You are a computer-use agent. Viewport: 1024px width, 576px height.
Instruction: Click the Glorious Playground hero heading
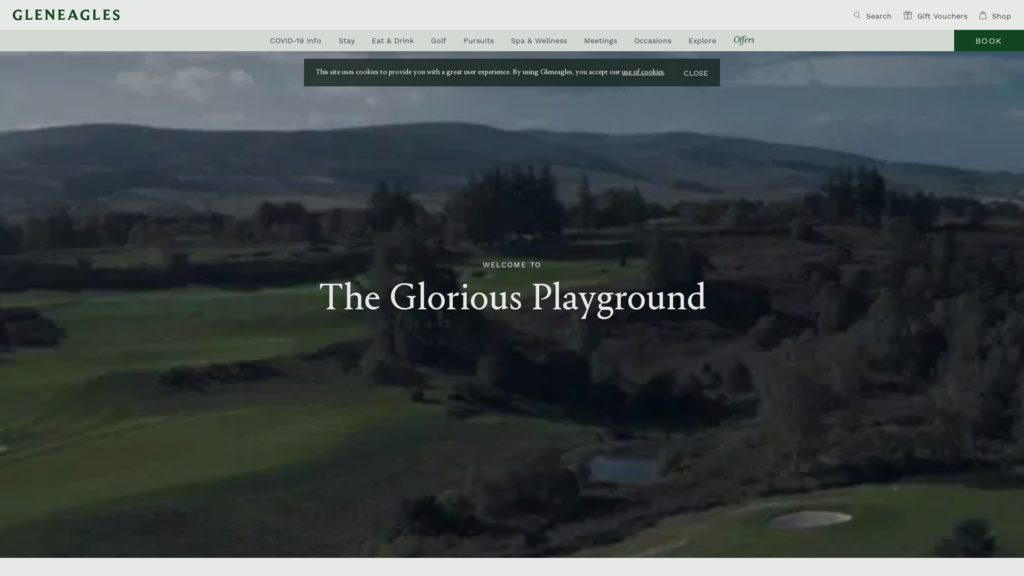[512, 297]
